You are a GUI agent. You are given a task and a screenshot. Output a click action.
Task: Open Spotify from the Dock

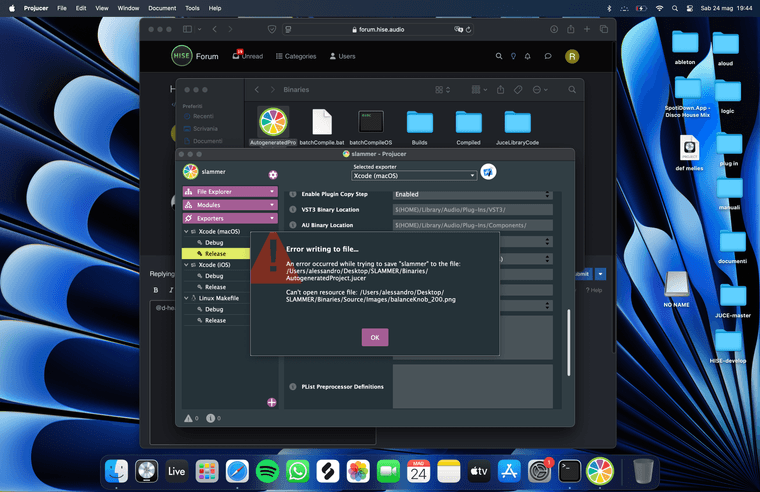coord(267,471)
